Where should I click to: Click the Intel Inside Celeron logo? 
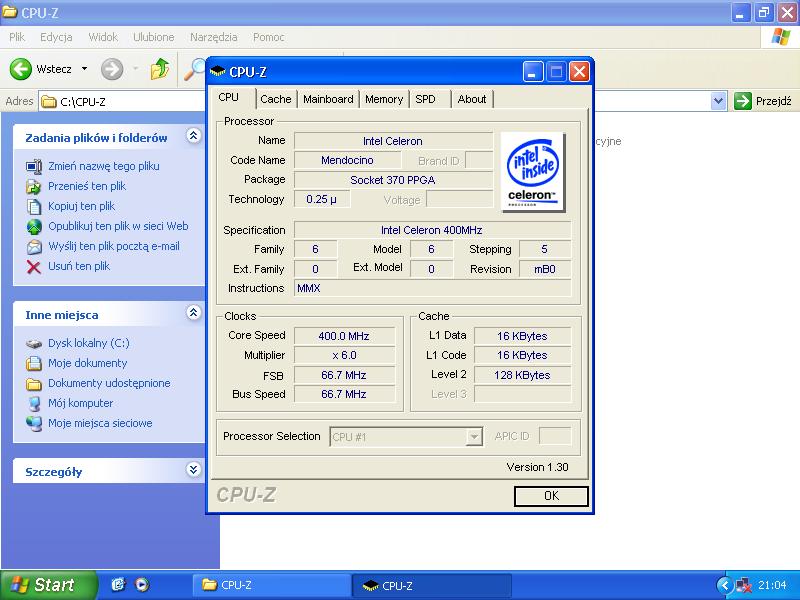pos(532,171)
